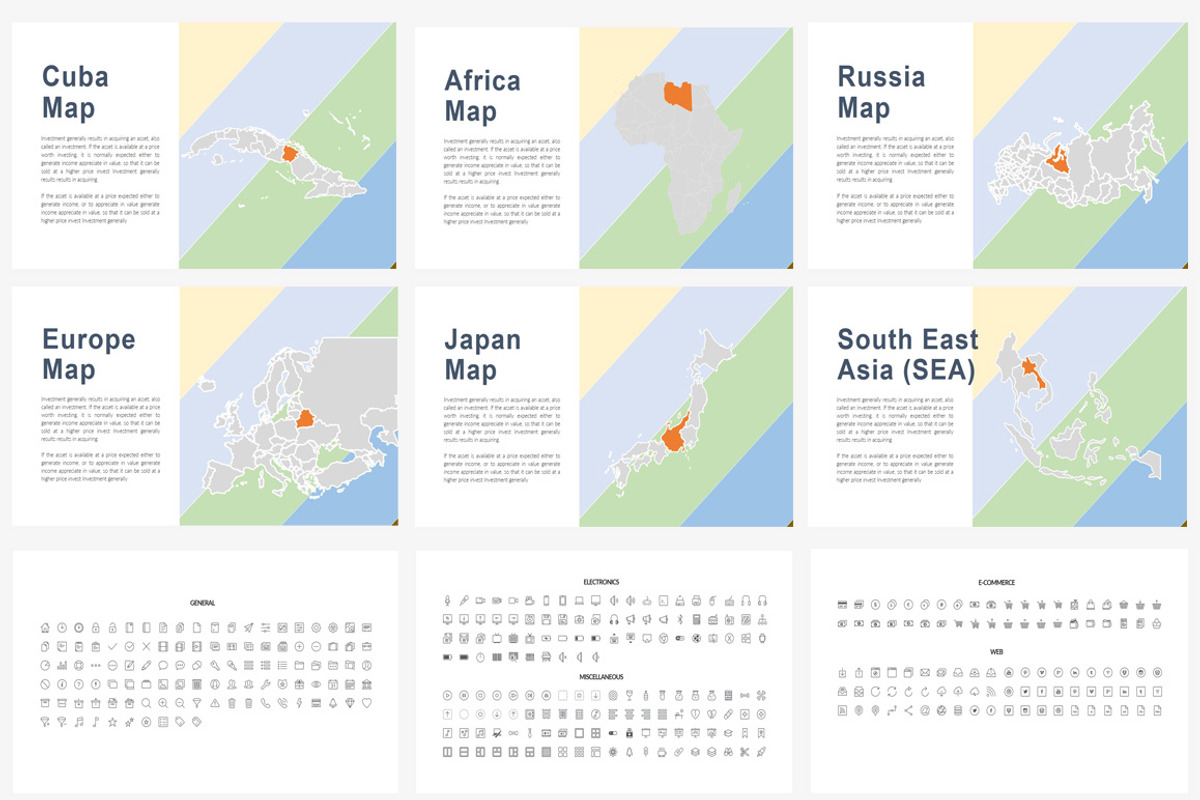Open the Cuba Map slide thumbnail
The width and height of the screenshot is (1200, 800).
click(204, 145)
